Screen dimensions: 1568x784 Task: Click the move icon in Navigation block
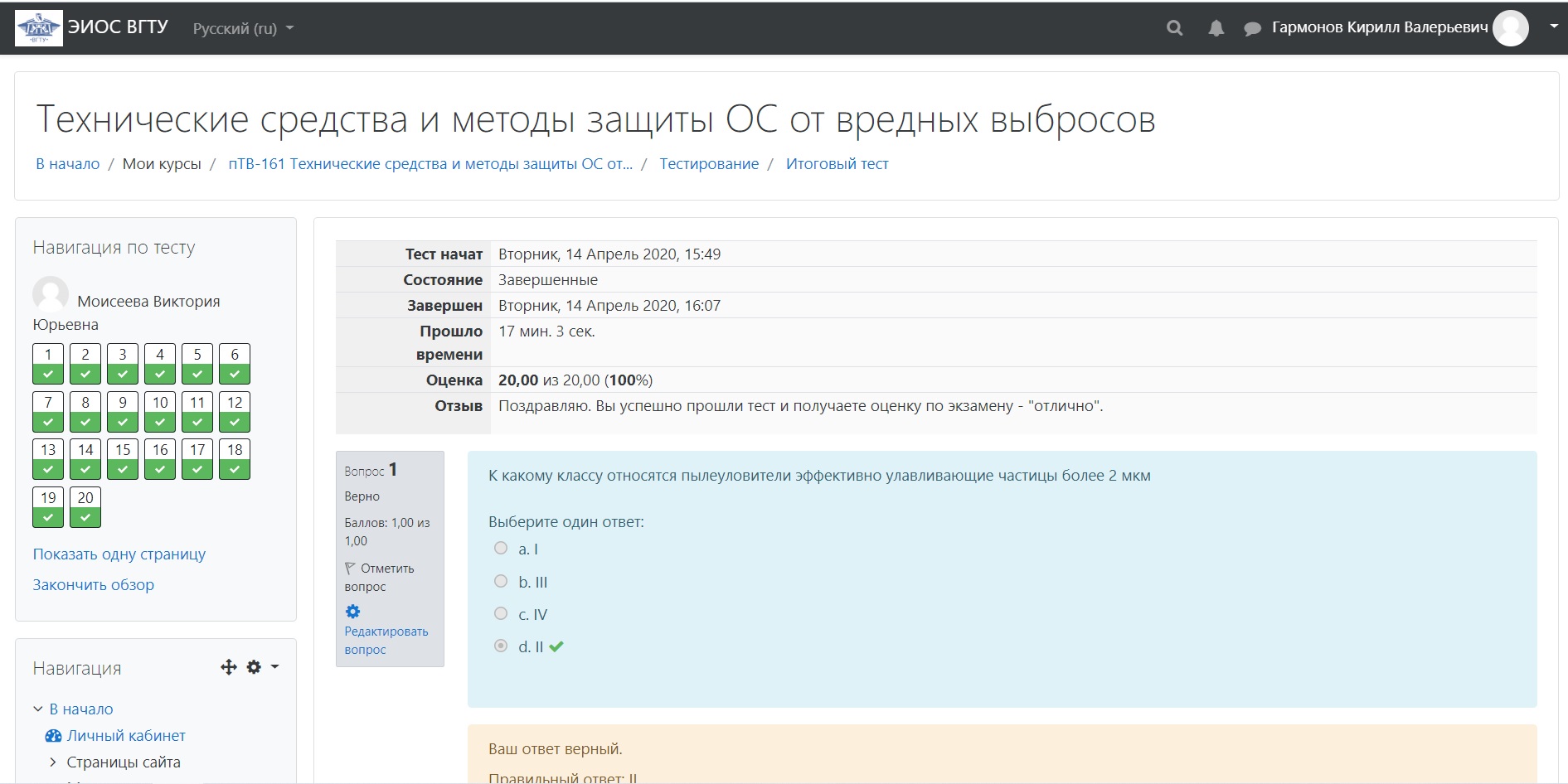(229, 667)
